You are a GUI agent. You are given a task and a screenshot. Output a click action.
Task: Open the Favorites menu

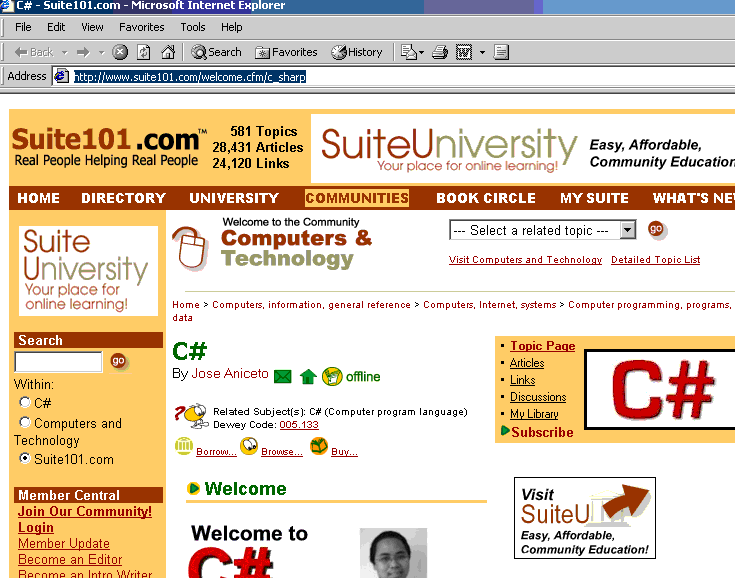point(141,27)
